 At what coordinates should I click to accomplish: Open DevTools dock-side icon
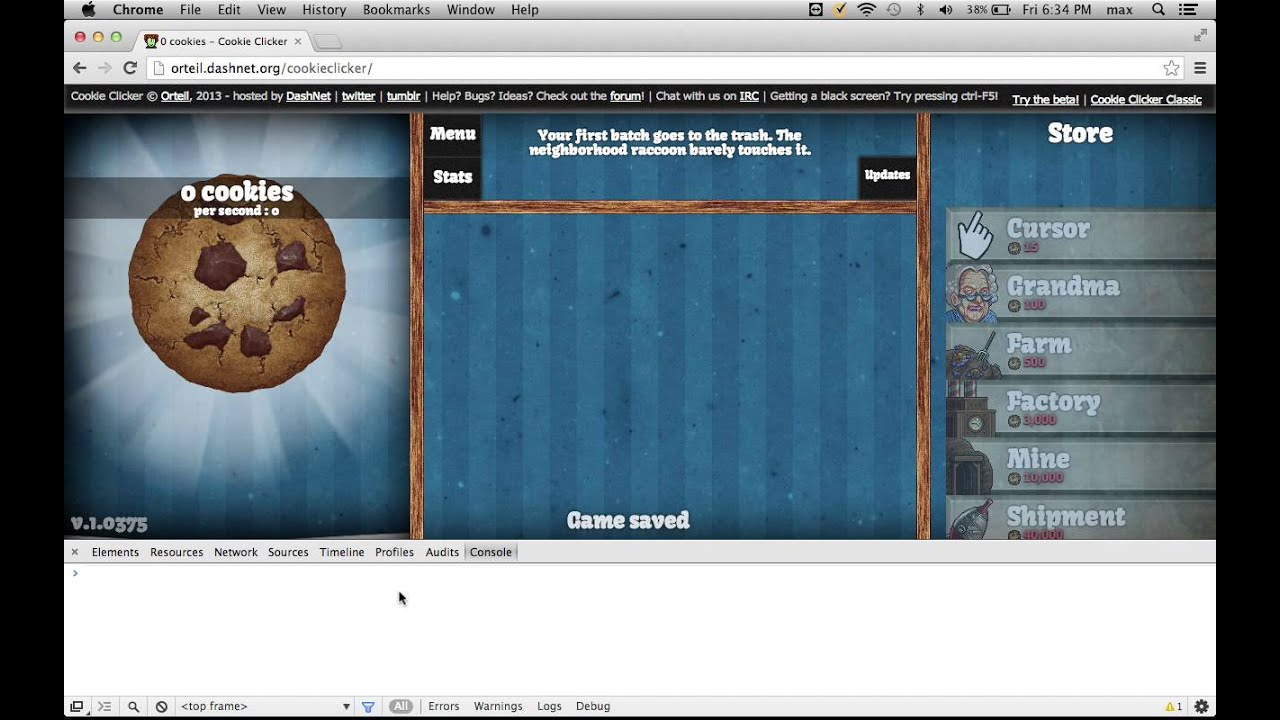77,706
